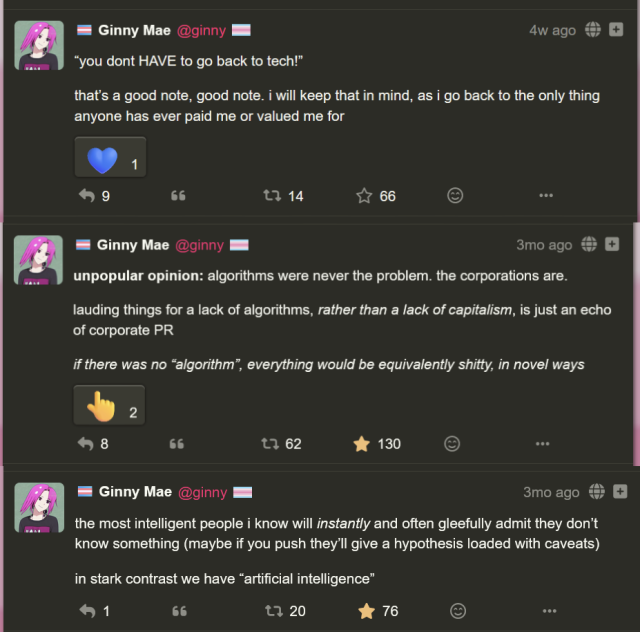Screen dimensions: 640x632
Task: Add emoji reaction to first post
Action: click(x=455, y=196)
